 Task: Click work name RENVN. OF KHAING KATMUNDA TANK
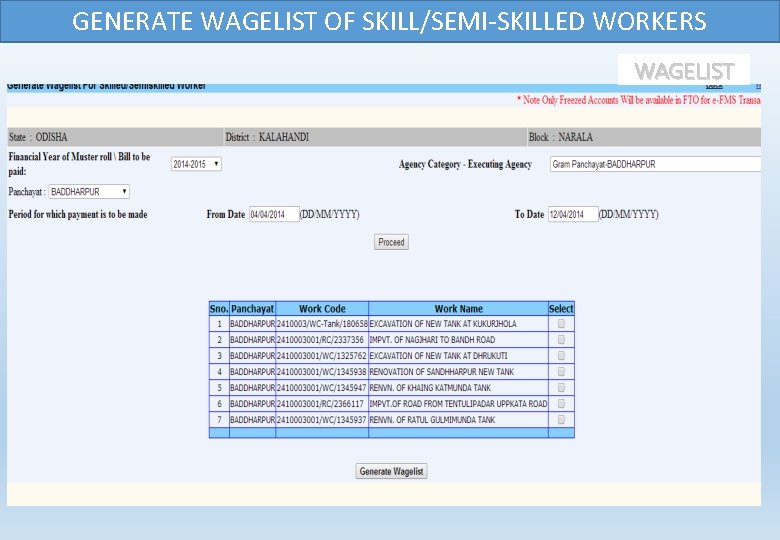pyautogui.click(x=430, y=387)
